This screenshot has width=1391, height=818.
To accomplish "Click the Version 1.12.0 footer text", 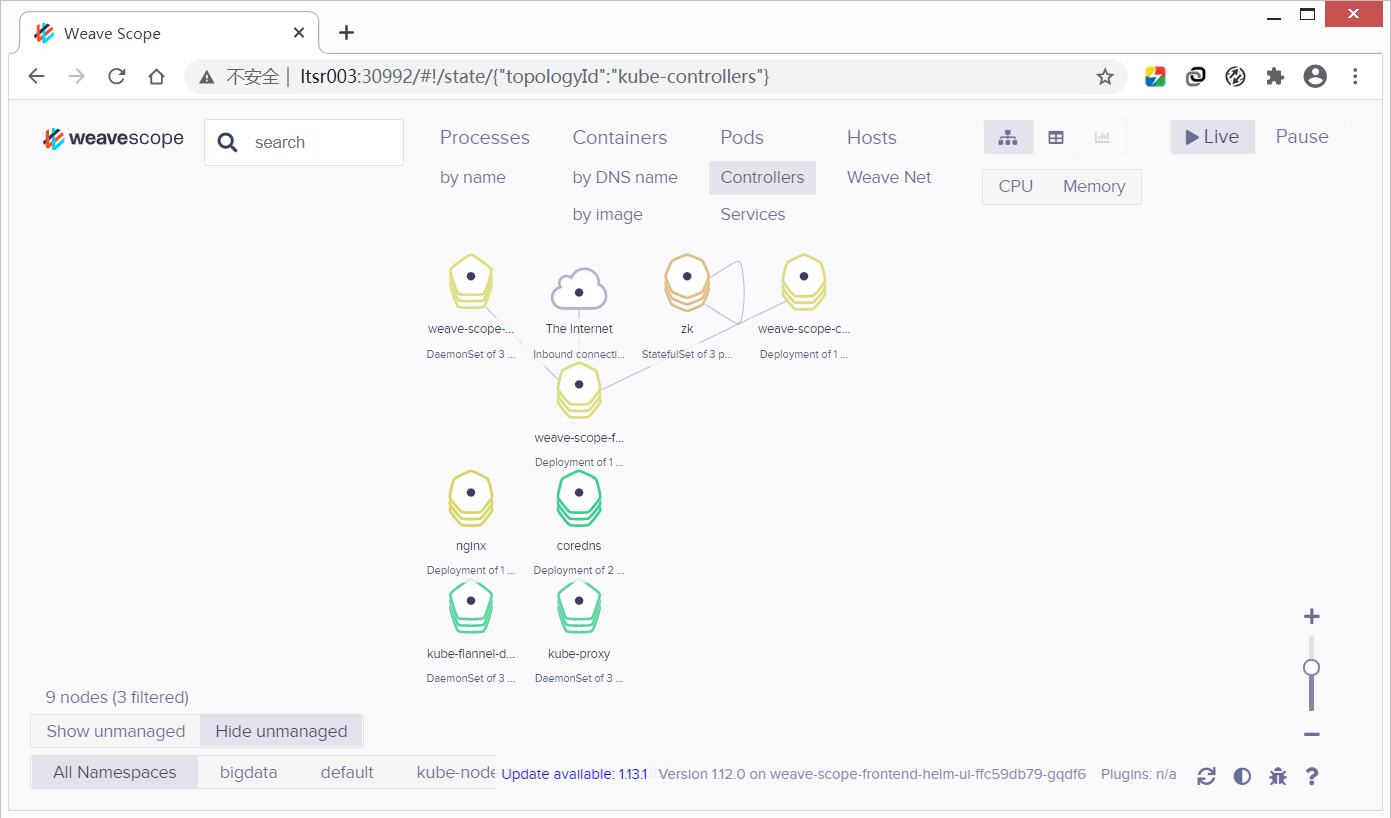I will (x=872, y=774).
